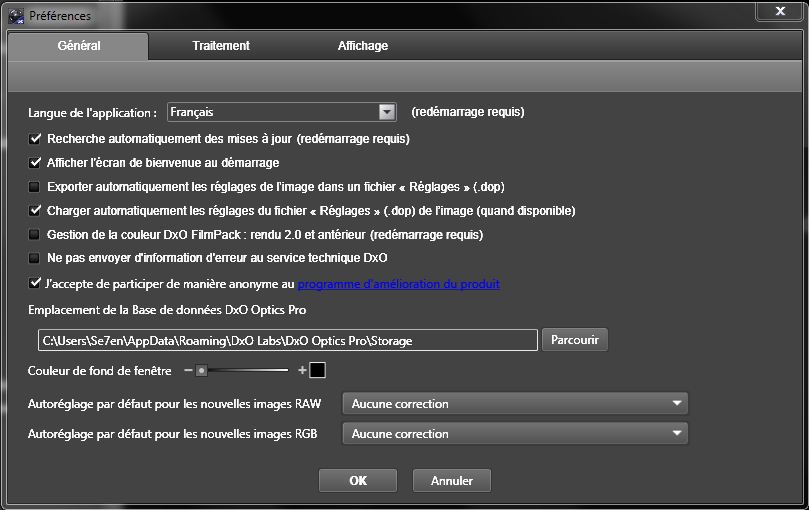Click the OK button
The image size is (809, 510).
[358, 481]
